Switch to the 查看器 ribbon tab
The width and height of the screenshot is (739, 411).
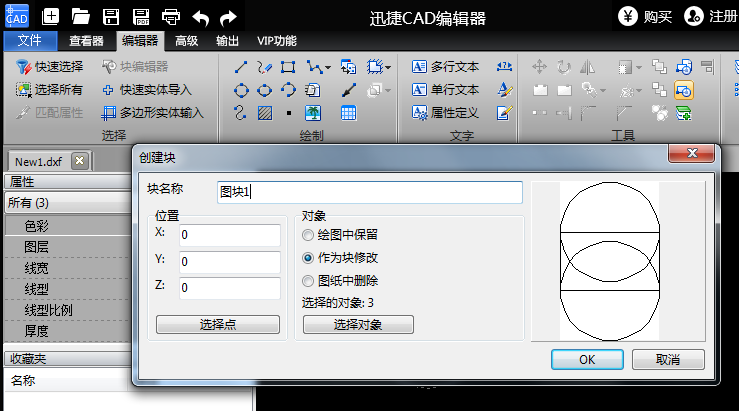[x=86, y=41]
